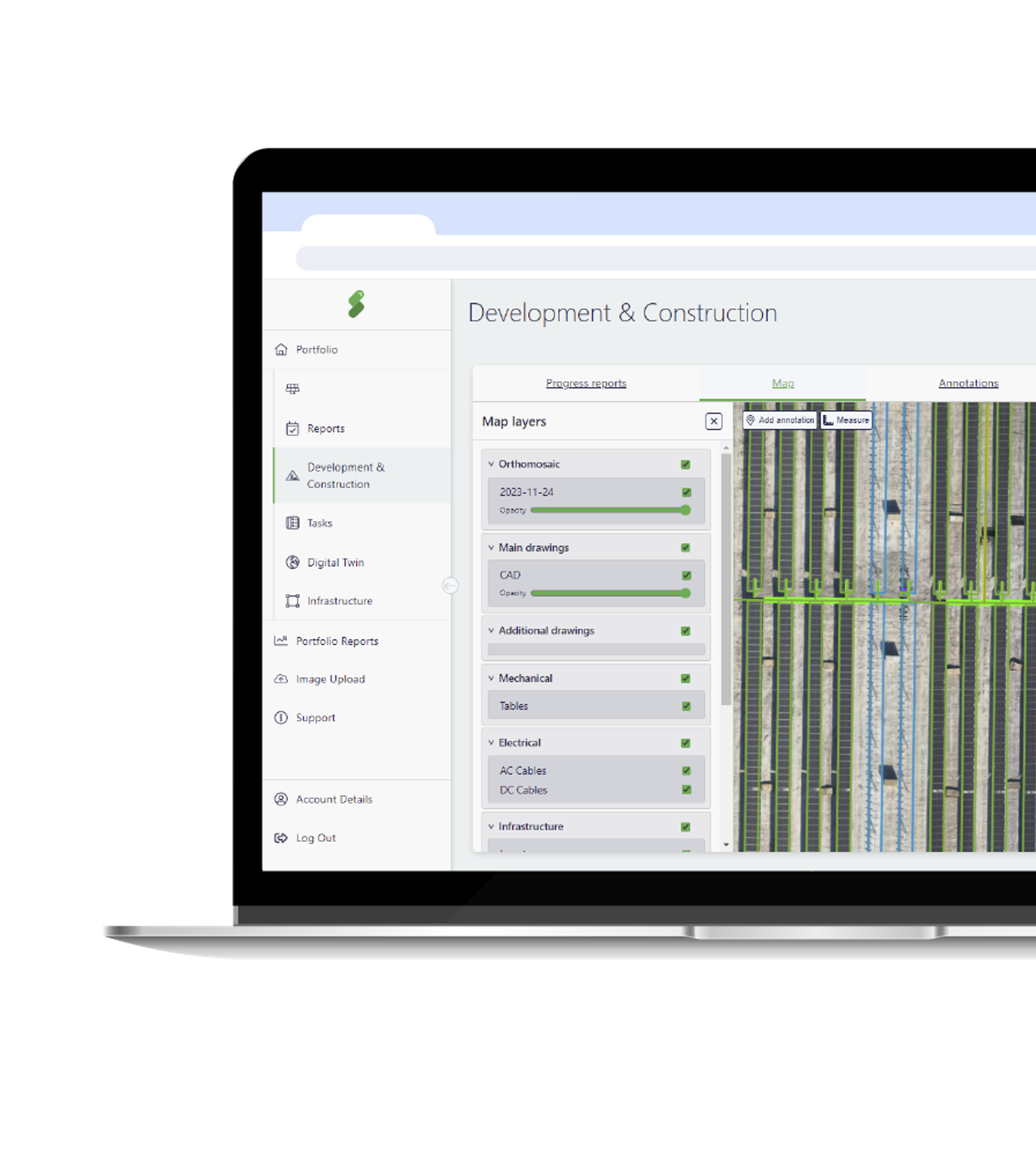Viewport: 1036px width, 1156px height.
Task: Open Reports via calendar icon
Action: (293, 428)
